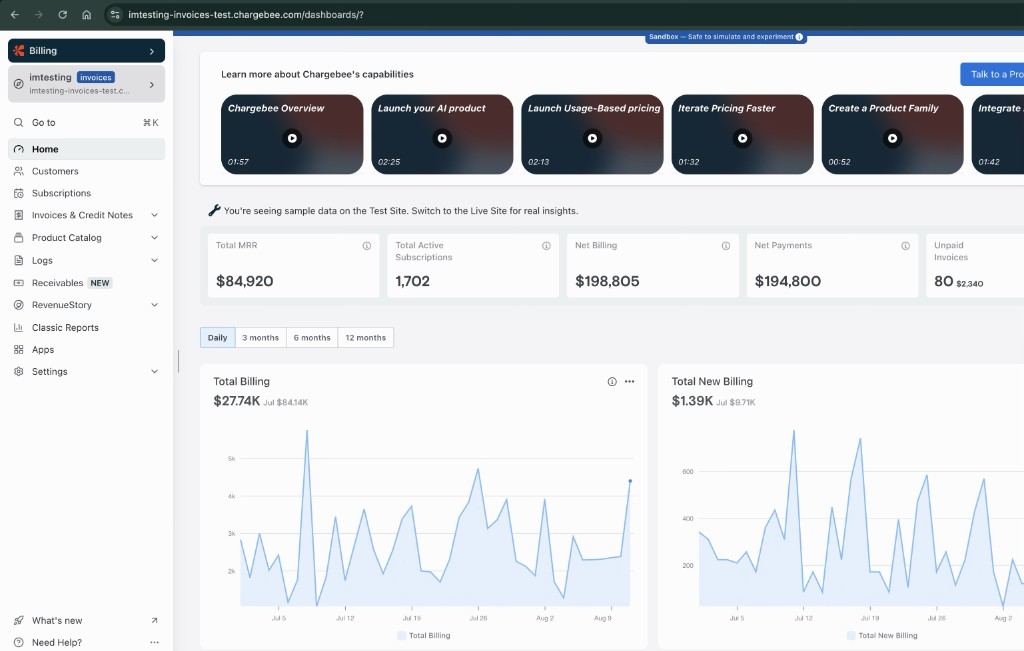Open the Go to search field
1024x651 pixels.
tap(86, 122)
